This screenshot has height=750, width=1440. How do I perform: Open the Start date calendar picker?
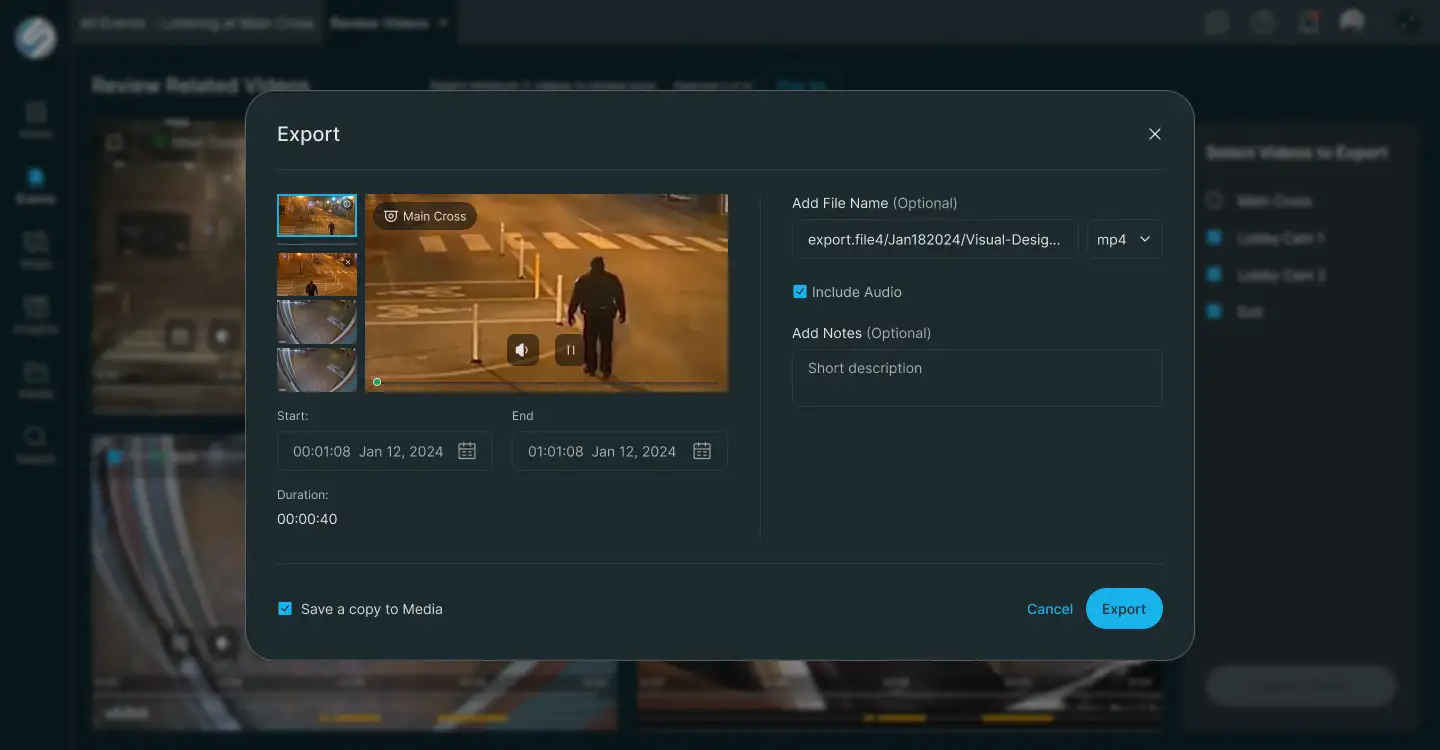pos(467,451)
